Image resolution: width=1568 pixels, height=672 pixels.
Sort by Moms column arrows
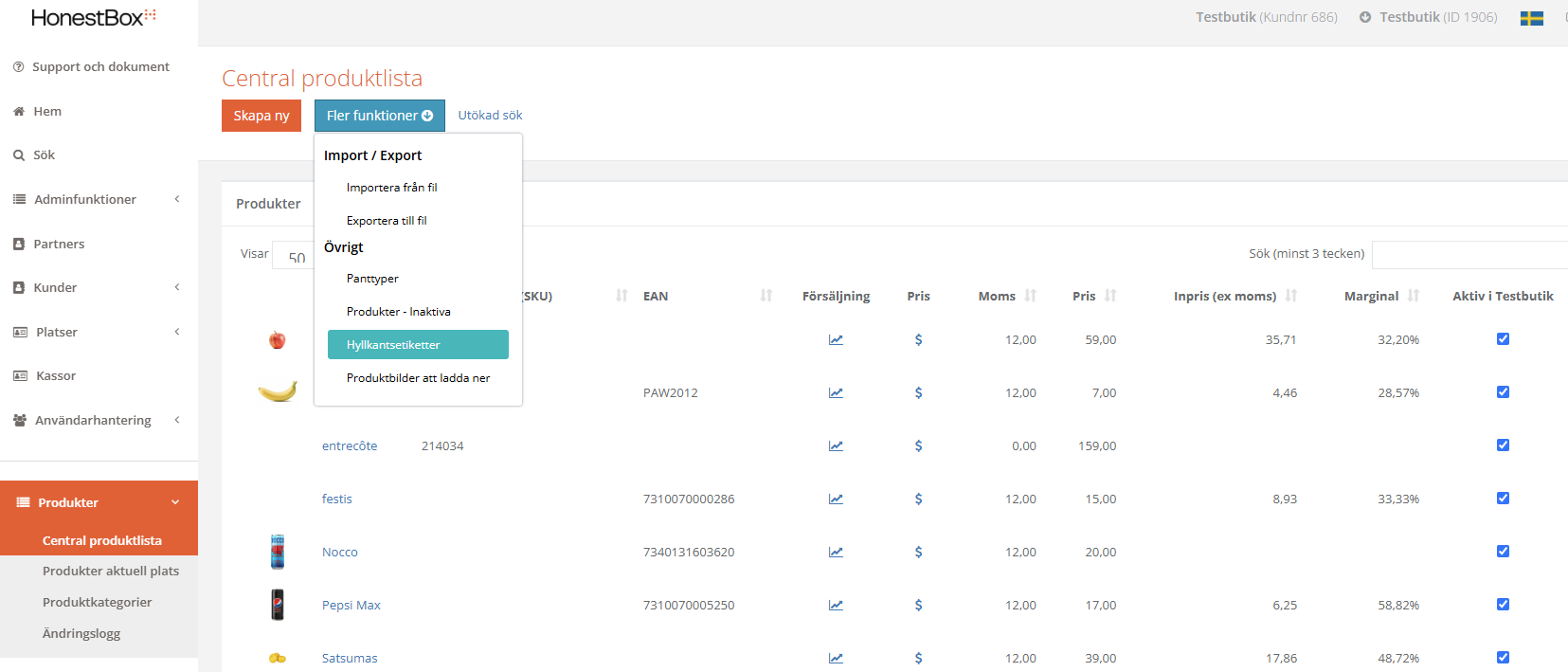coord(1031,296)
